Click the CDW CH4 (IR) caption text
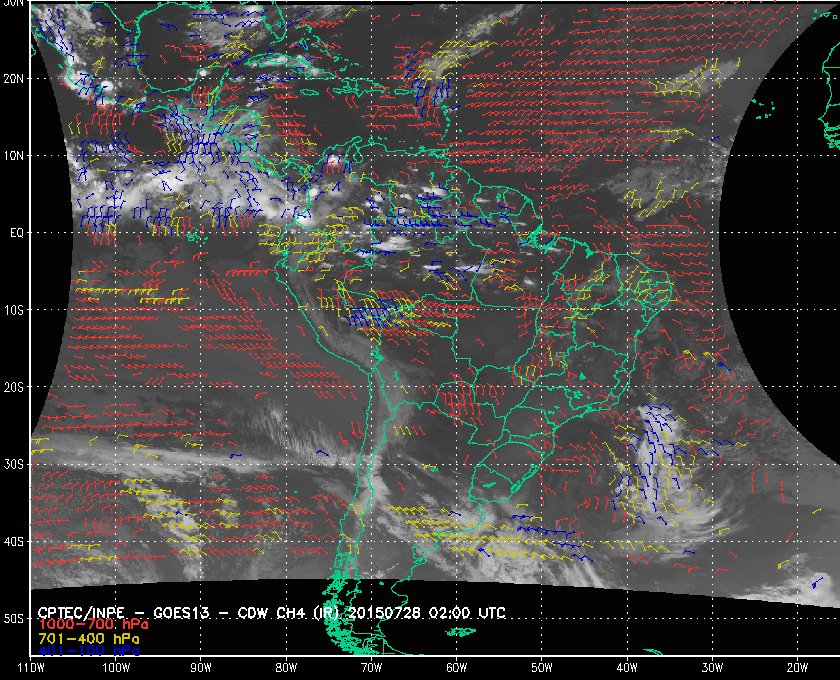Viewport: 840px width, 680px height. 290,613
